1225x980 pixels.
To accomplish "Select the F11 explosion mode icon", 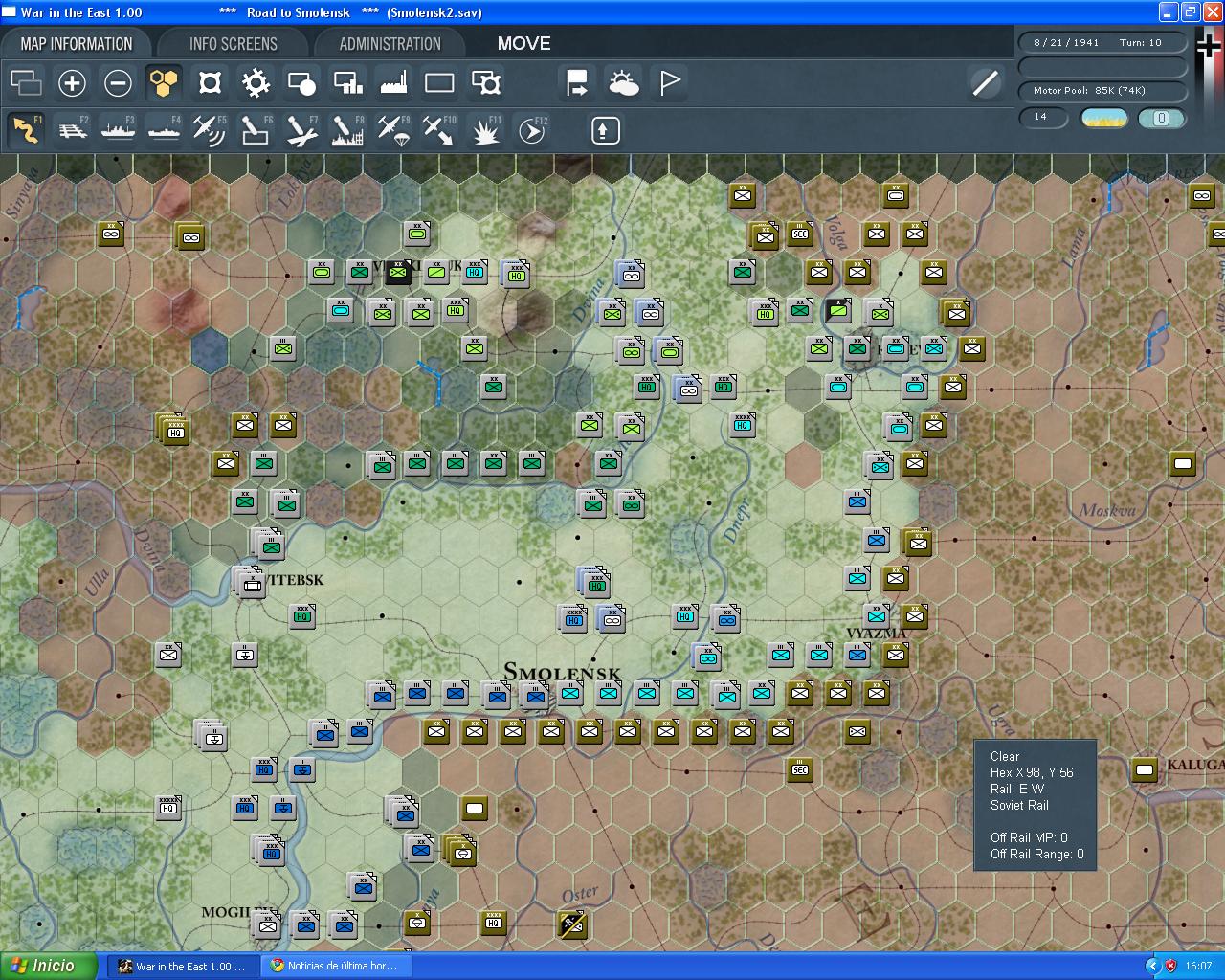I will point(485,130).
